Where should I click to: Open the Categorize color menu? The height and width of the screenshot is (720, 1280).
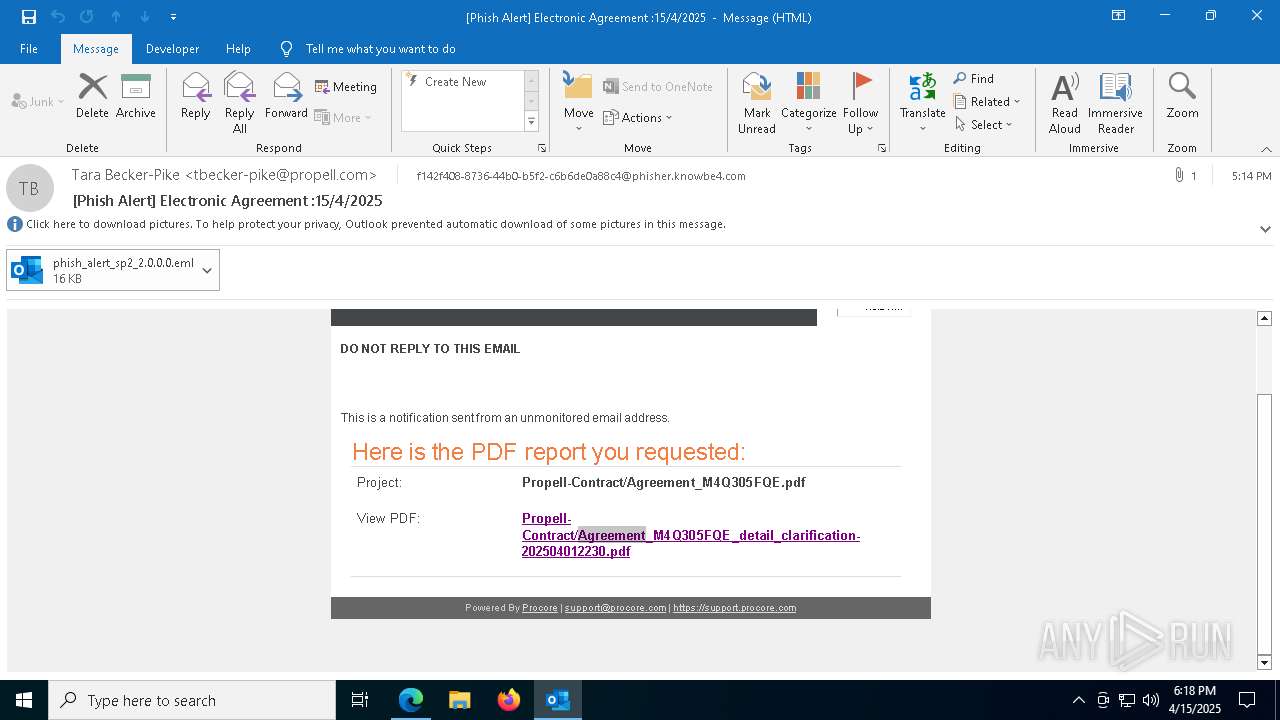tap(808, 103)
